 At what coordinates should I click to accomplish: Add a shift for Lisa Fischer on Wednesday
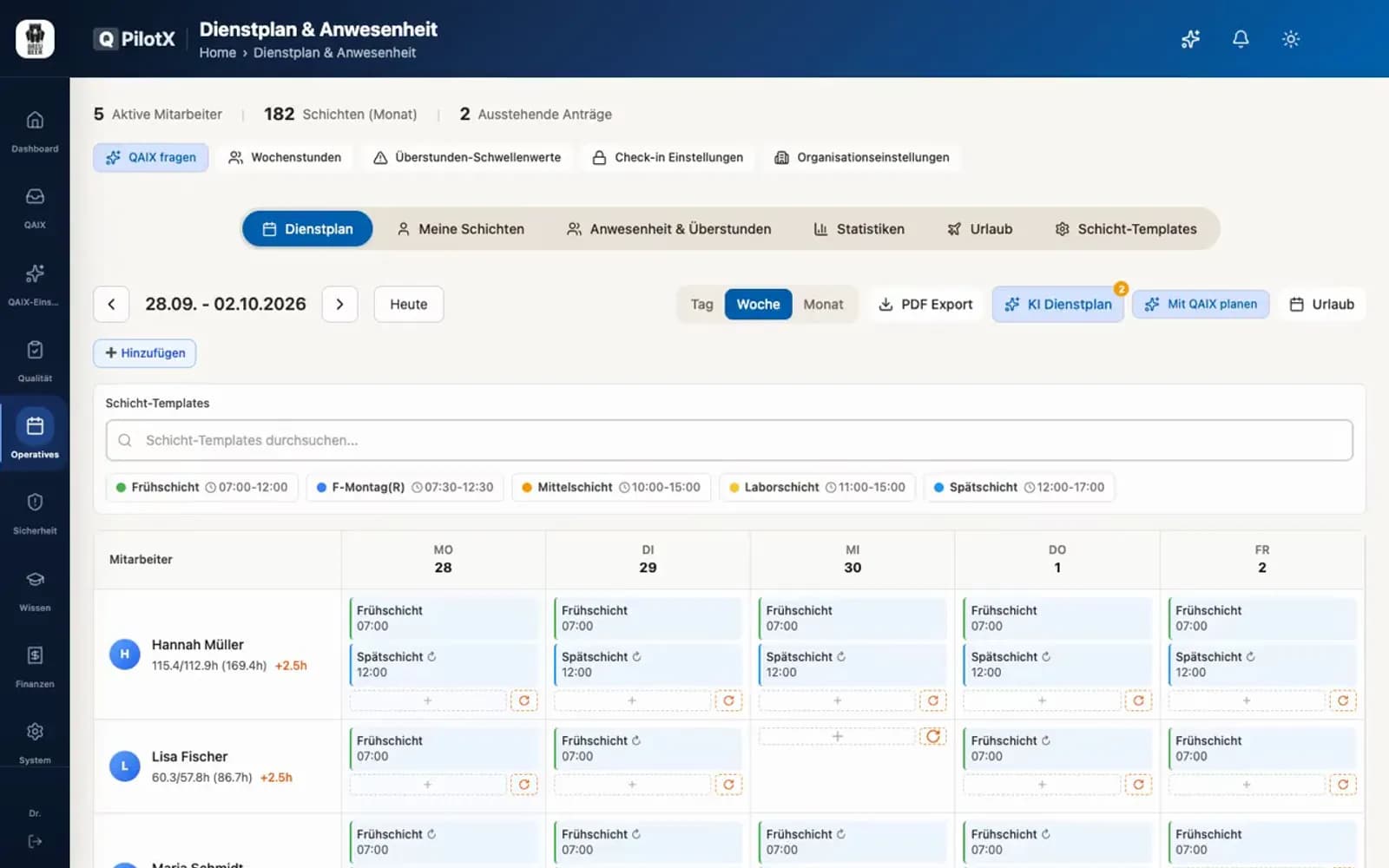tap(837, 736)
